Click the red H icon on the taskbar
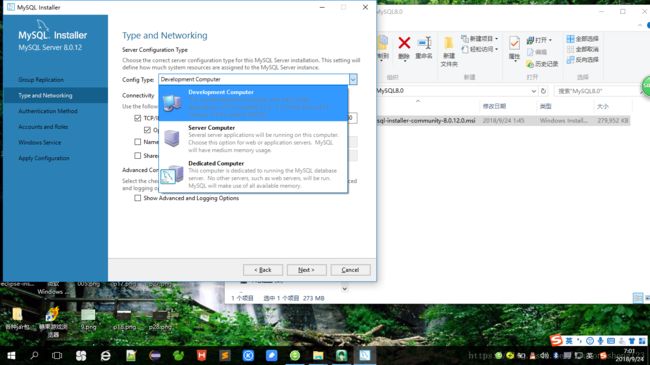The image size is (650, 365). coord(201,355)
